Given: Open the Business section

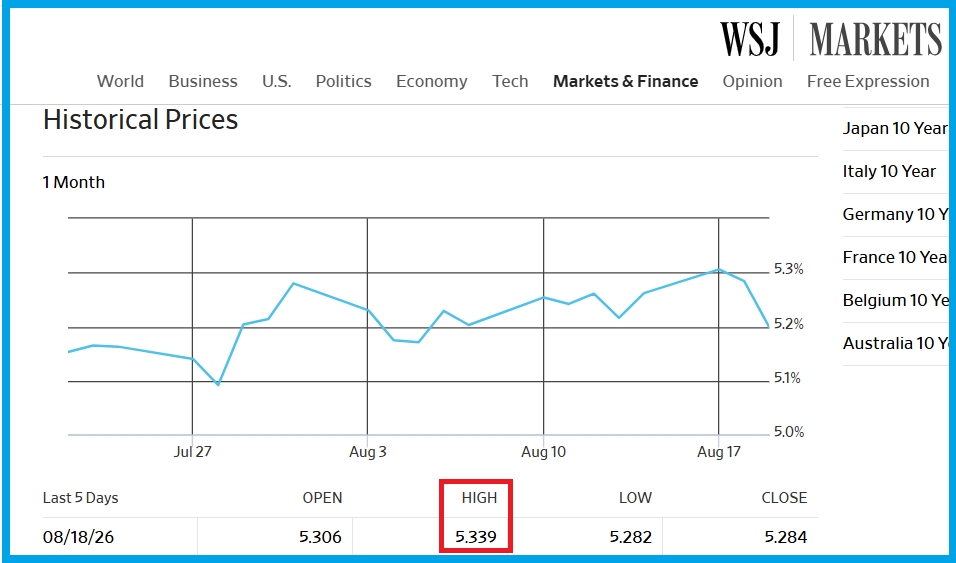Looking at the screenshot, I should (x=203, y=81).
